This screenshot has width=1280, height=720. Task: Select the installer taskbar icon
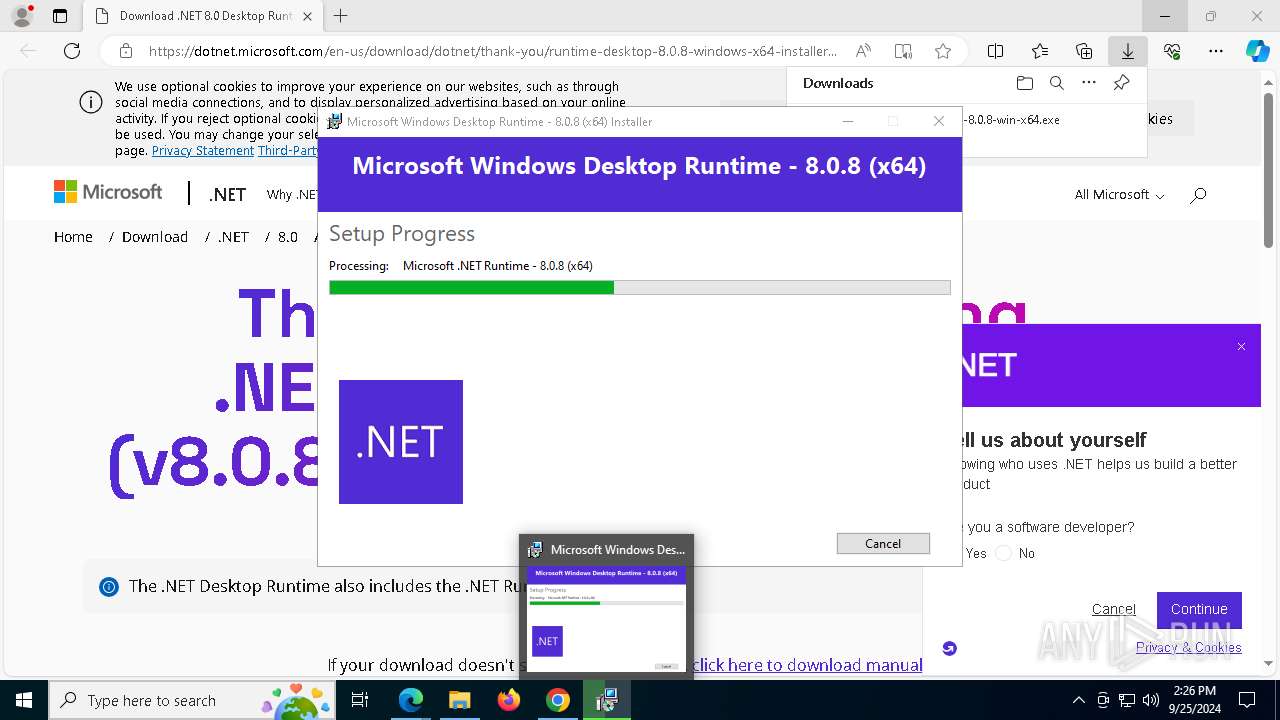(607, 700)
